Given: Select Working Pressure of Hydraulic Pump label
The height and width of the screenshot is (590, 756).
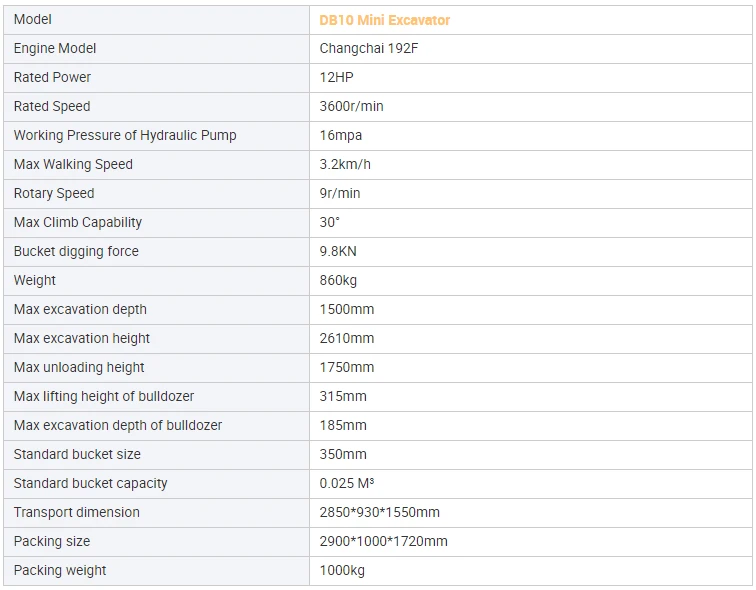Looking at the screenshot, I should pos(125,135).
